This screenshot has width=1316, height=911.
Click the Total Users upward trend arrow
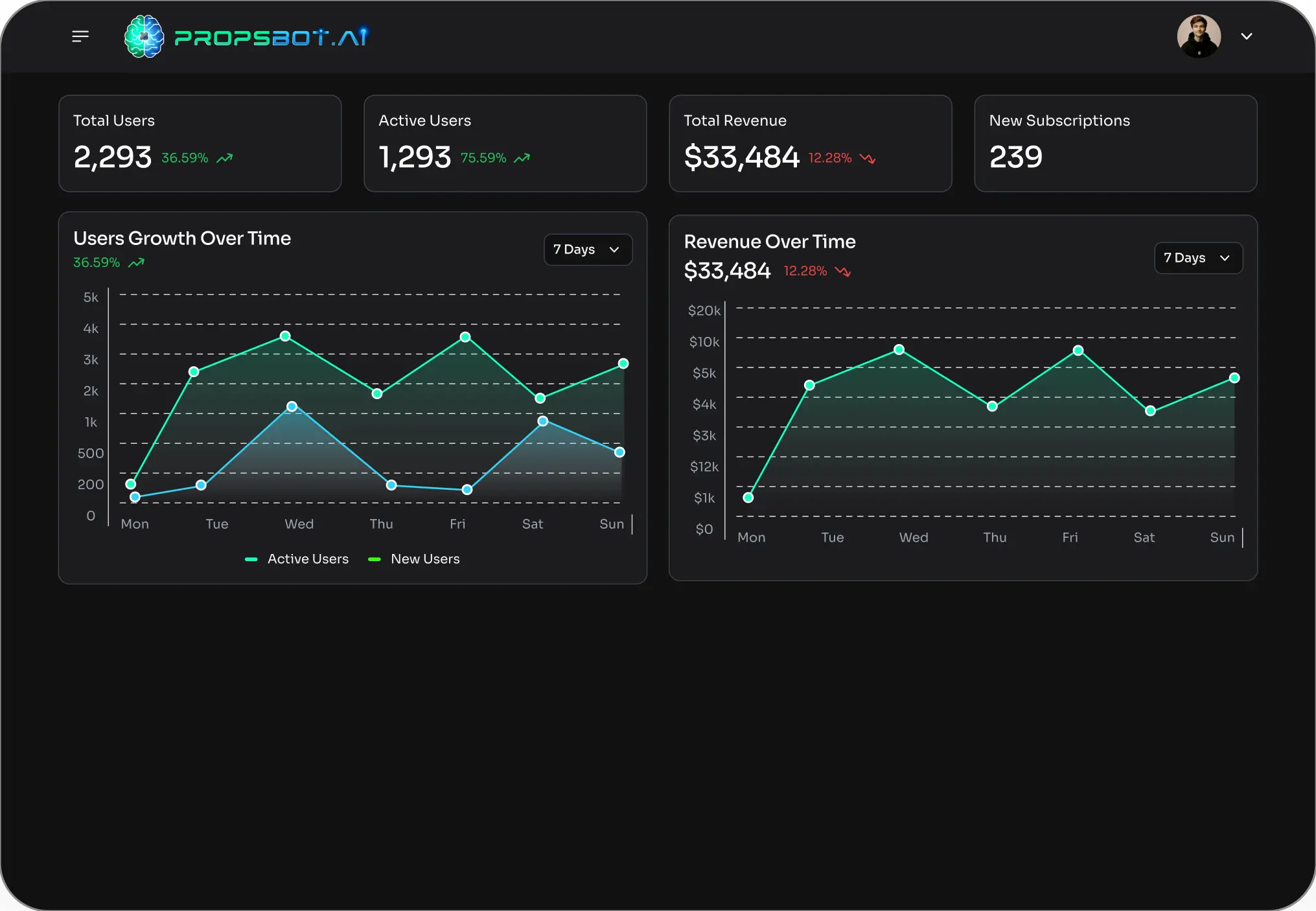pyautogui.click(x=224, y=158)
